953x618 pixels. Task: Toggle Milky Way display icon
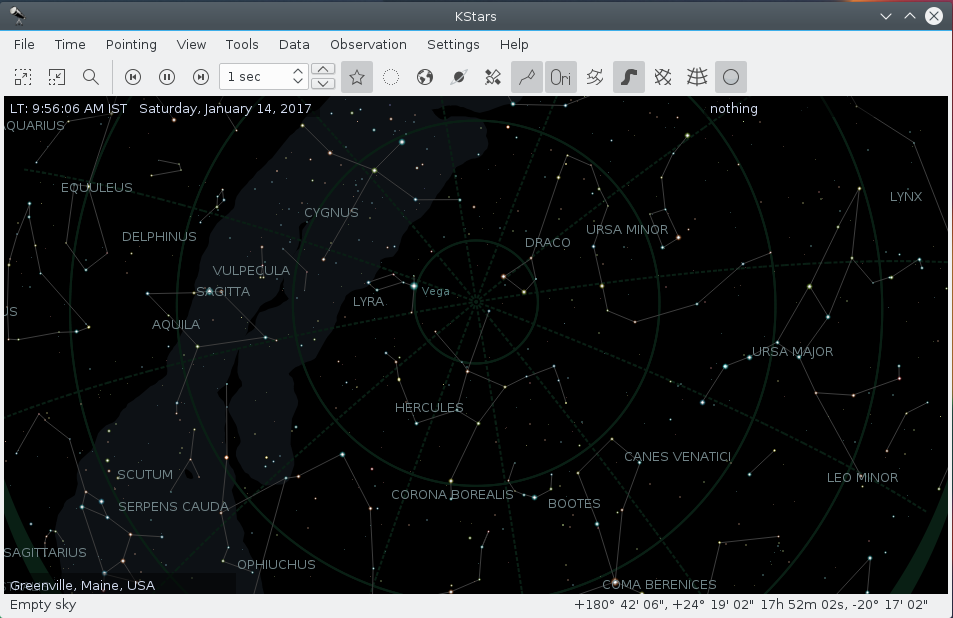point(629,77)
